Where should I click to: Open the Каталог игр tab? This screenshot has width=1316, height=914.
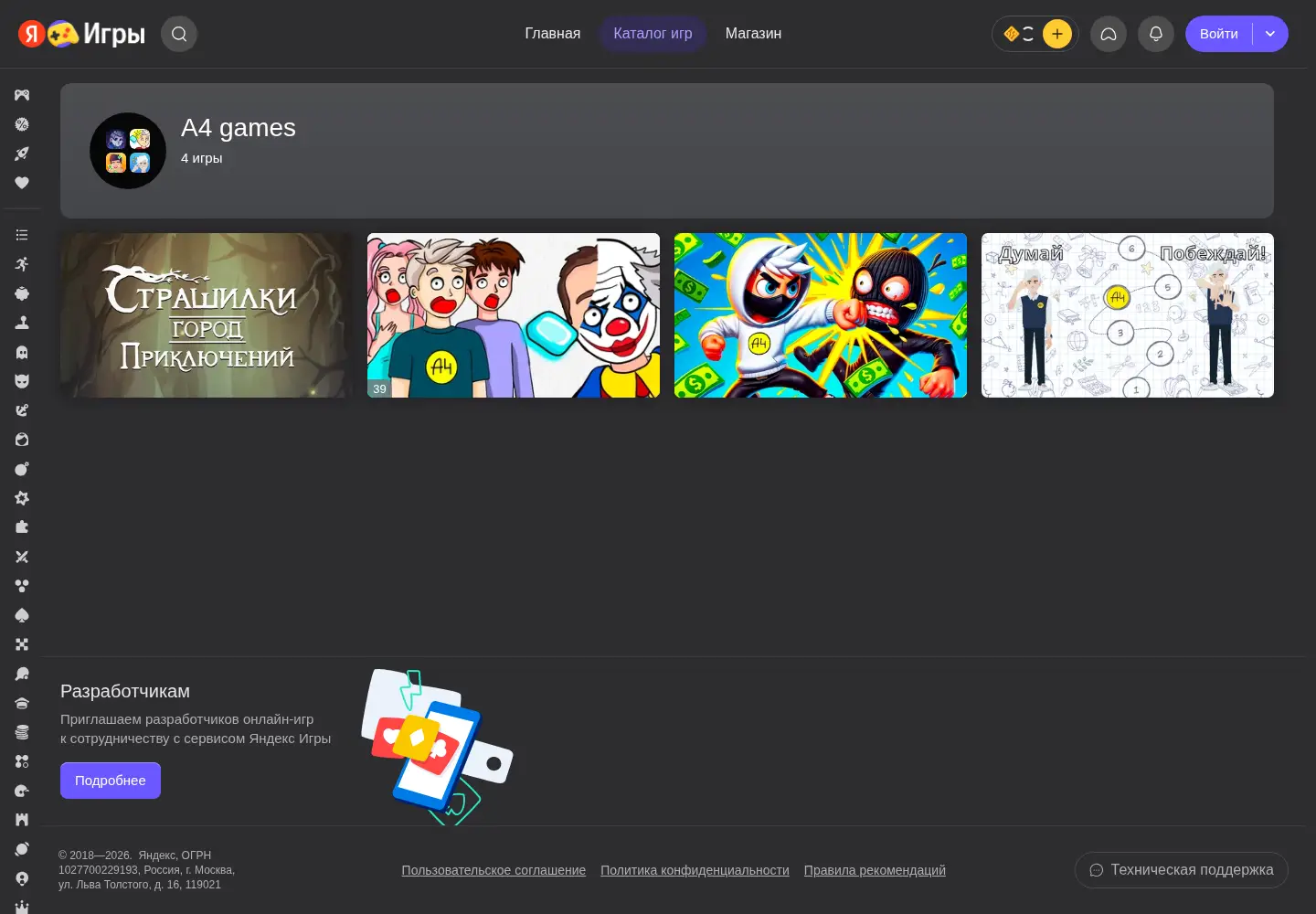653,34
